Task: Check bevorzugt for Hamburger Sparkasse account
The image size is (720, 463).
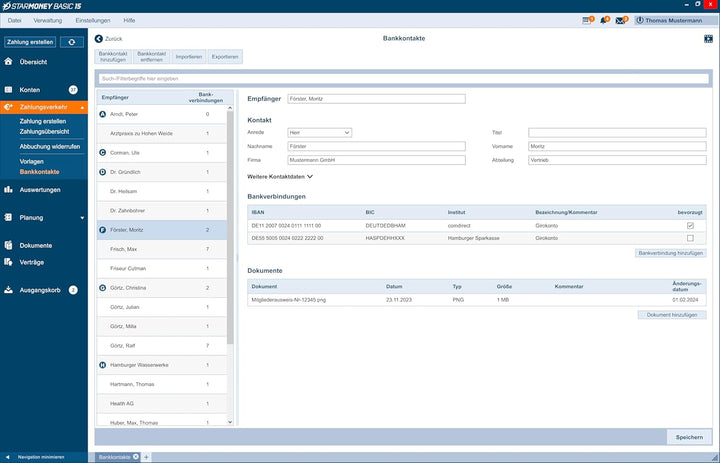Action: (690, 238)
